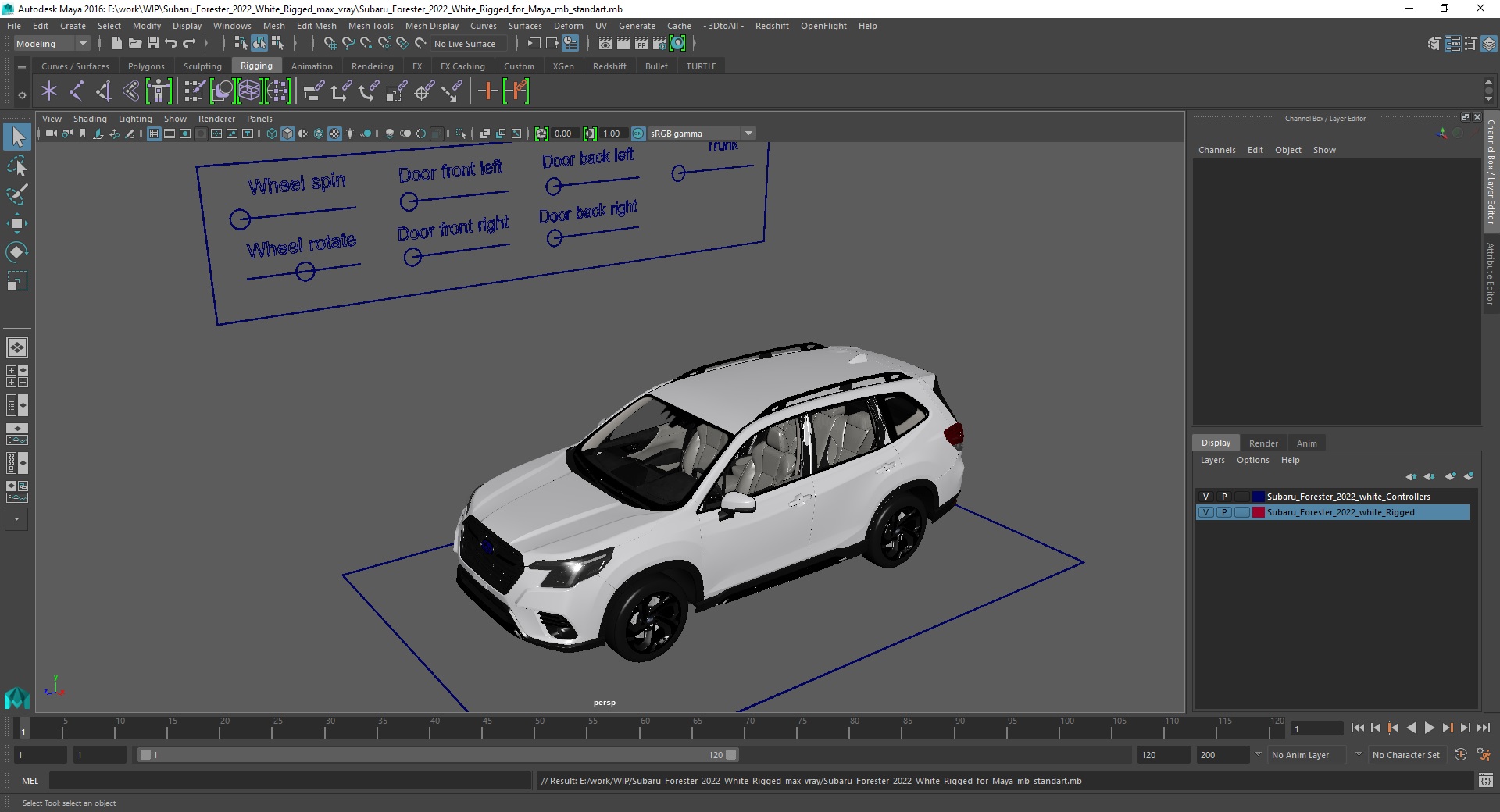
Task: Create a new scene from the status line
Action: click(x=117, y=44)
